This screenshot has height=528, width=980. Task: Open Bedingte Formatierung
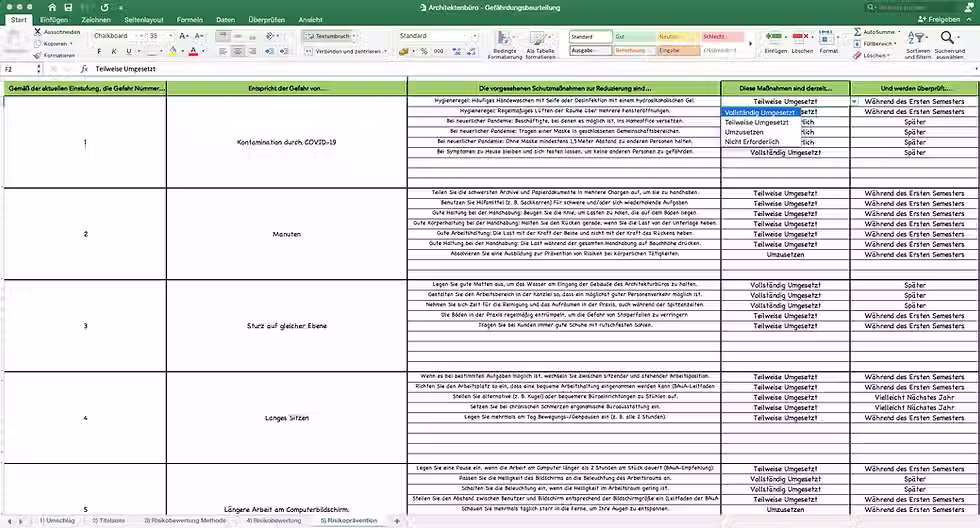click(x=504, y=45)
